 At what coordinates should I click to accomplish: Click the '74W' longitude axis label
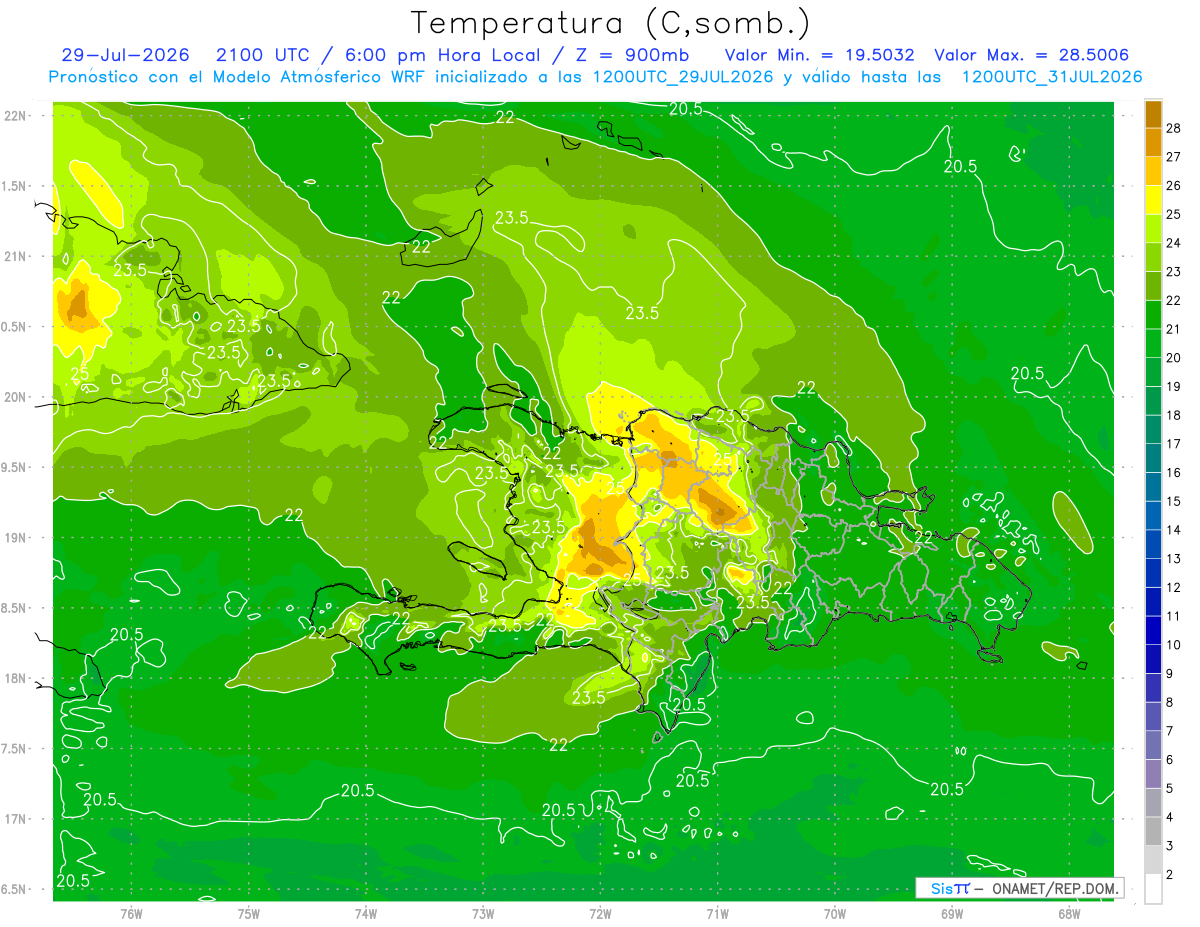(x=366, y=913)
